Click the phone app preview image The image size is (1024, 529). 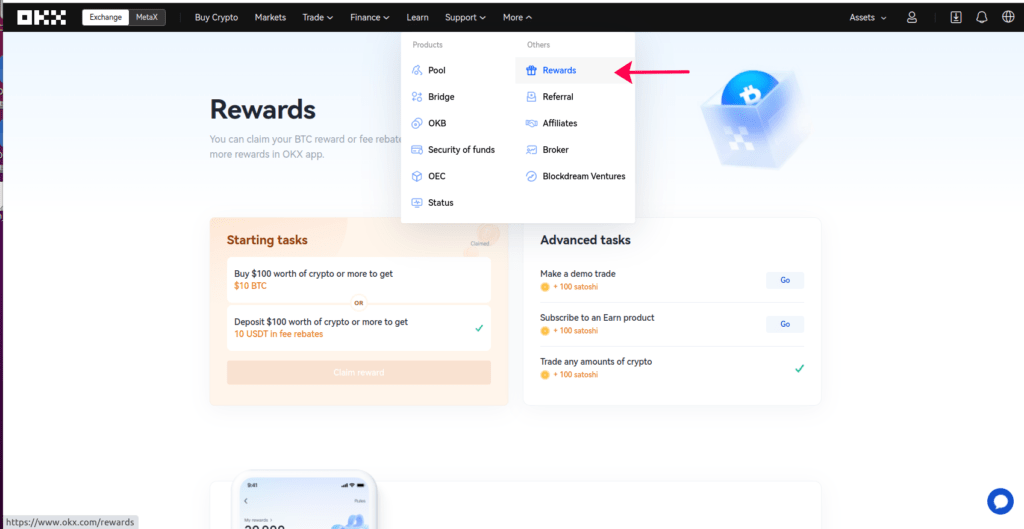[304, 500]
